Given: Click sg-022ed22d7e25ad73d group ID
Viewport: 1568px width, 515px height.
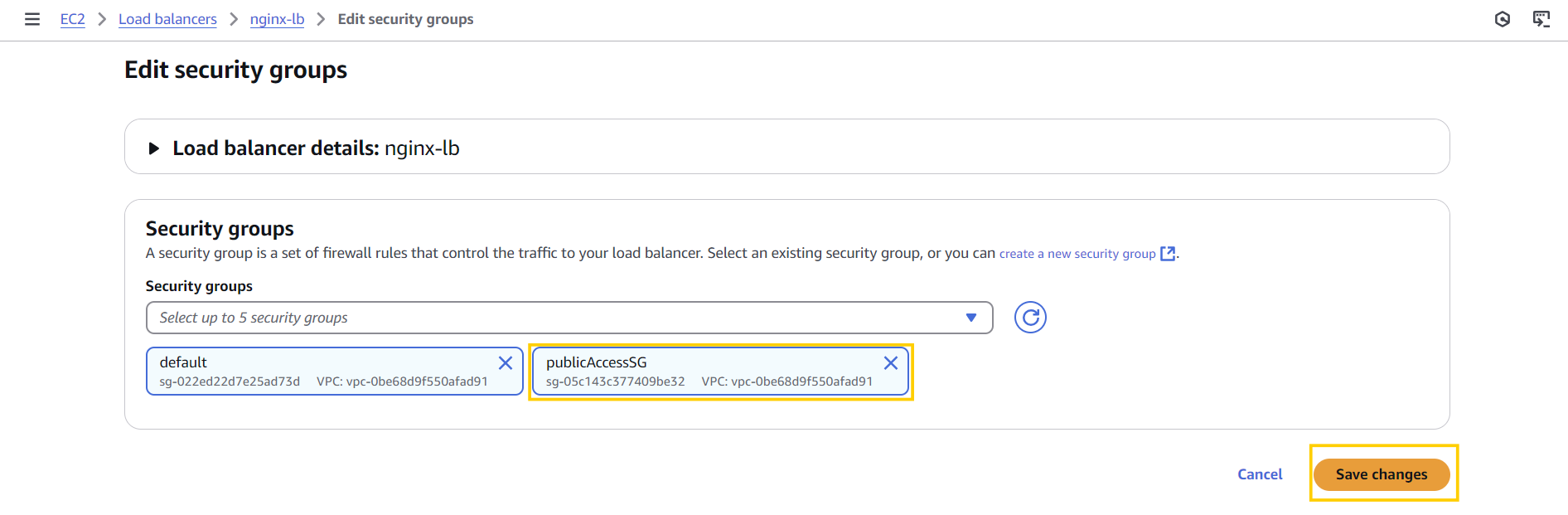Looking at the screenshot, I should (230, 381).
